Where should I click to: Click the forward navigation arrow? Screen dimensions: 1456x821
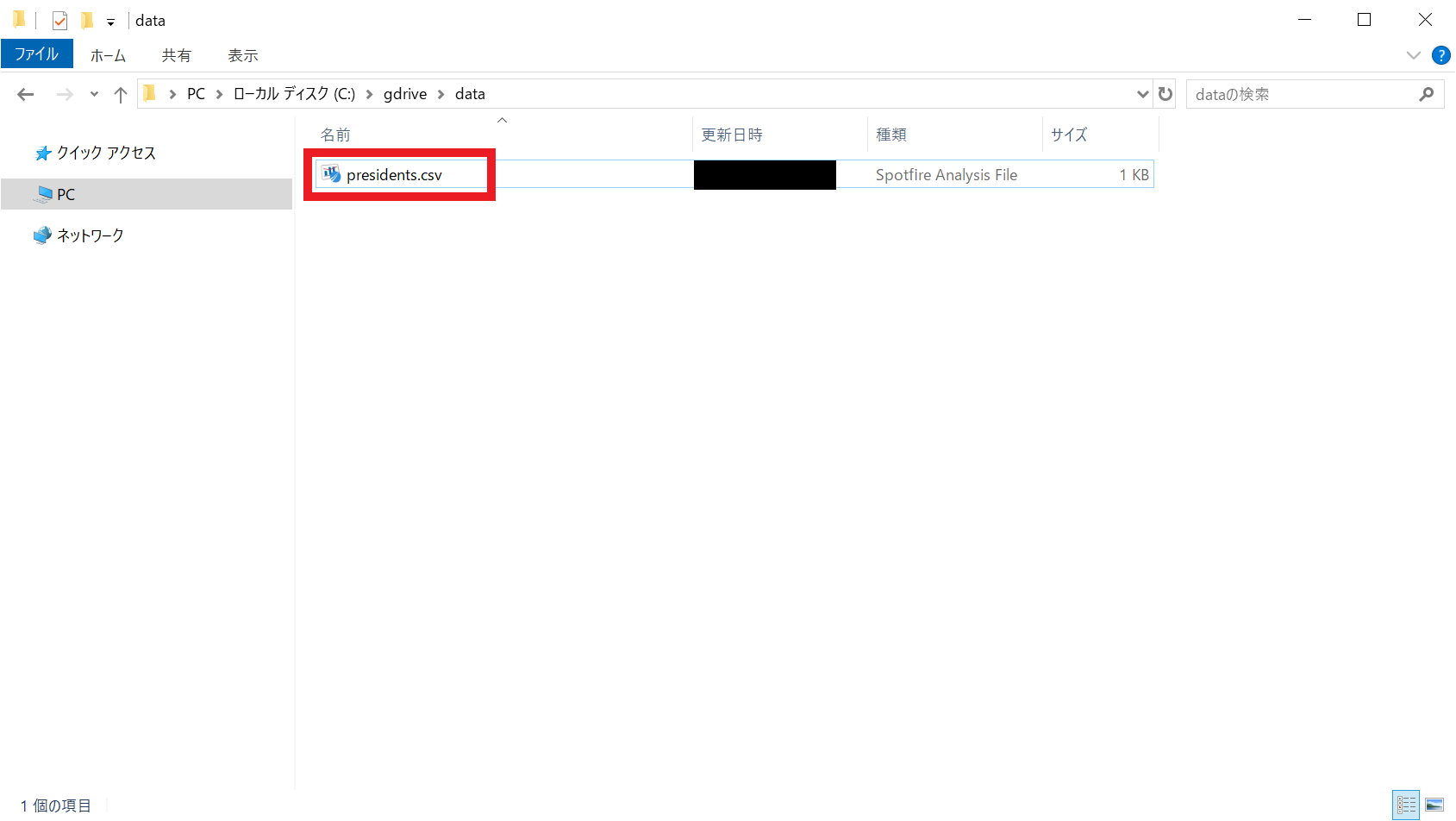coord(65,94)
